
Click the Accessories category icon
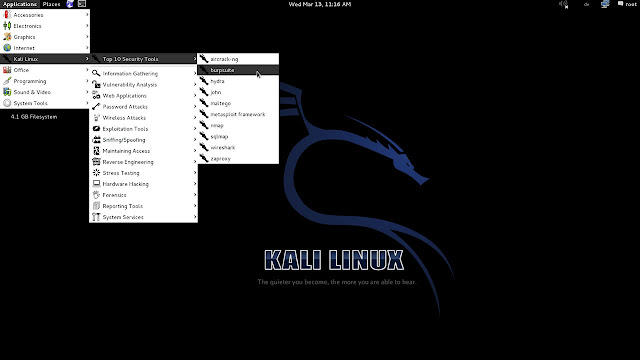(7, 15)
